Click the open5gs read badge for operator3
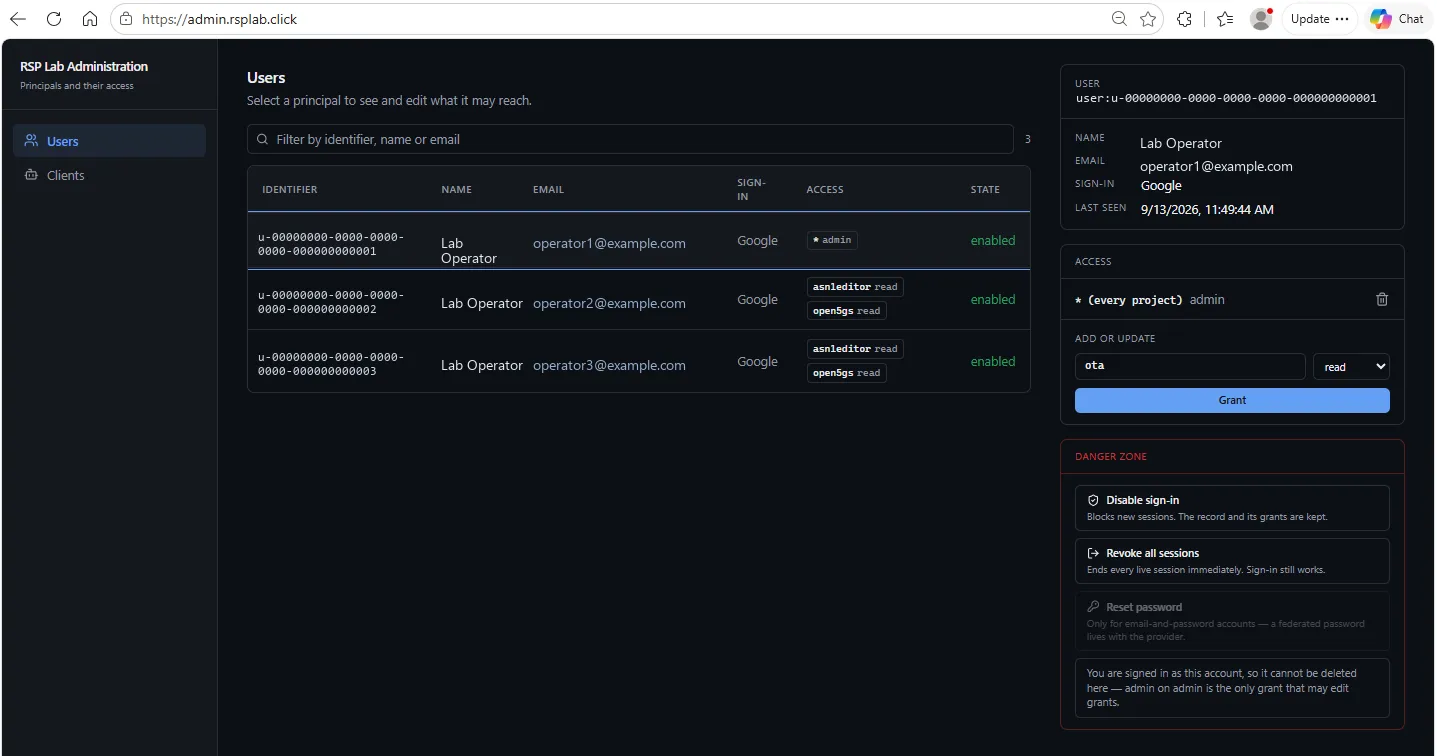 point(847,373)
